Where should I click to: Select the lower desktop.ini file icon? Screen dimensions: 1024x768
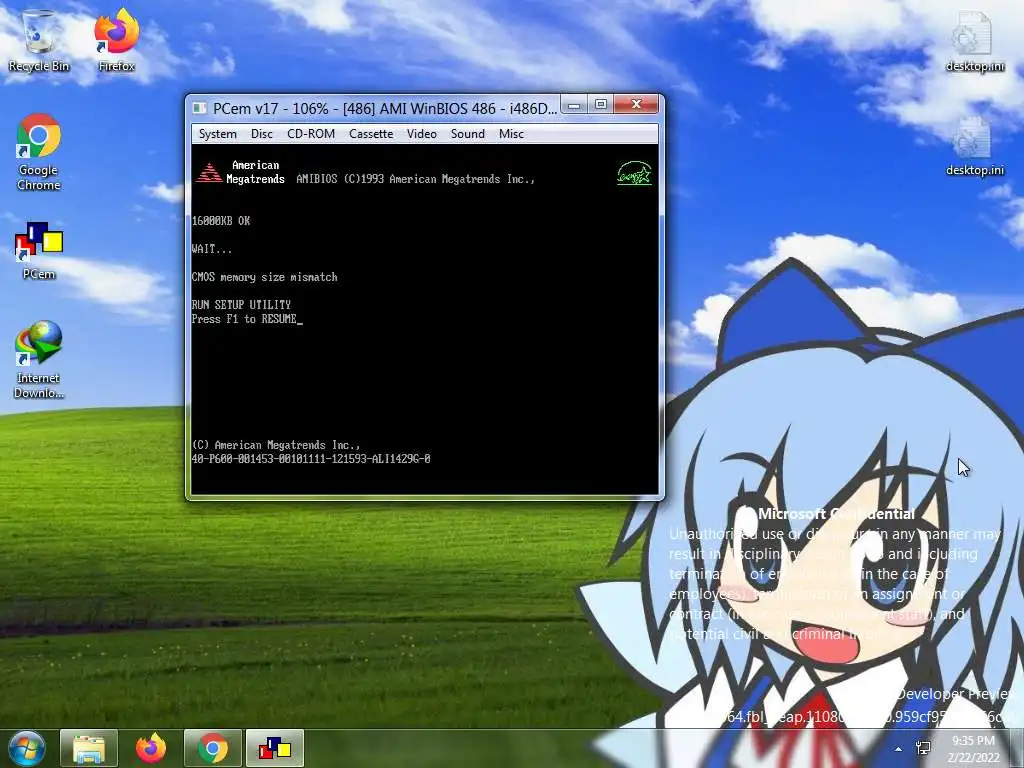coord(974,145)
